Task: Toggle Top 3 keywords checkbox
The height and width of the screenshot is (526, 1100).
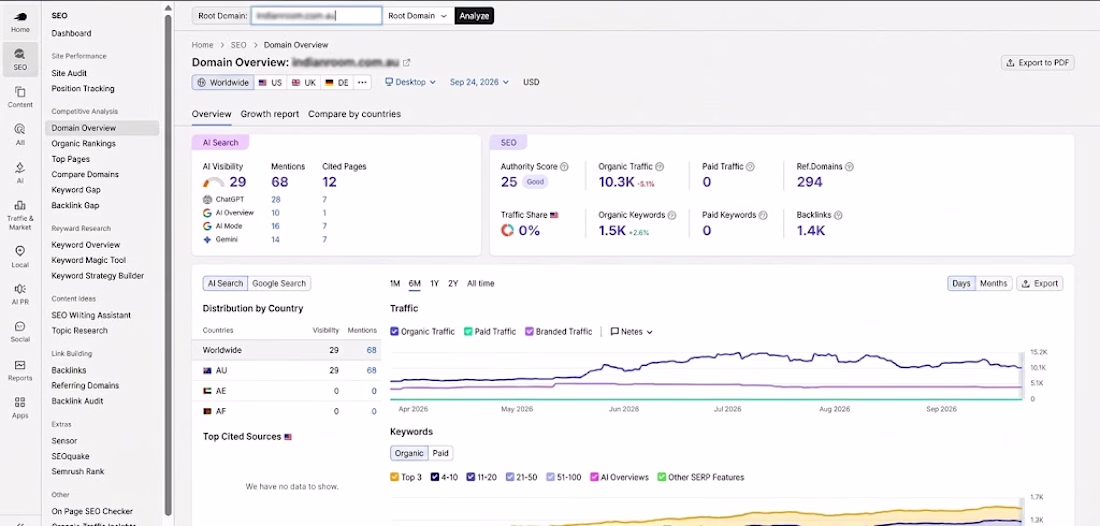Action: 394,477
